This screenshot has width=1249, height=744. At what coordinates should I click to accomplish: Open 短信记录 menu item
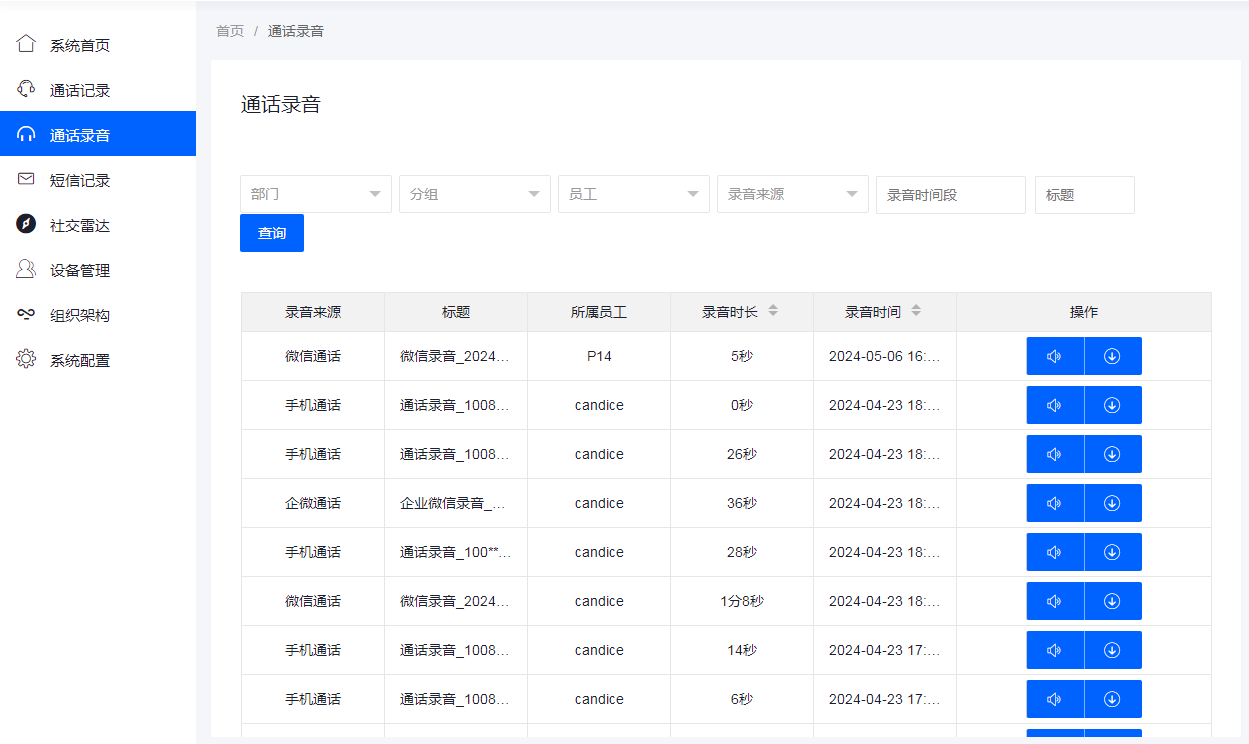pos(80,180)
